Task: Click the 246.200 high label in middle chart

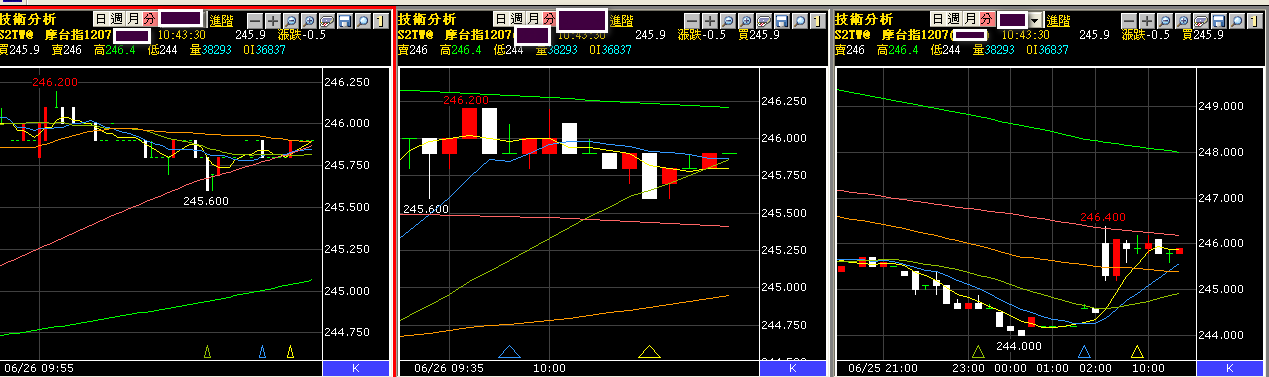Action: pyautogui.click(x=465, y=100)
